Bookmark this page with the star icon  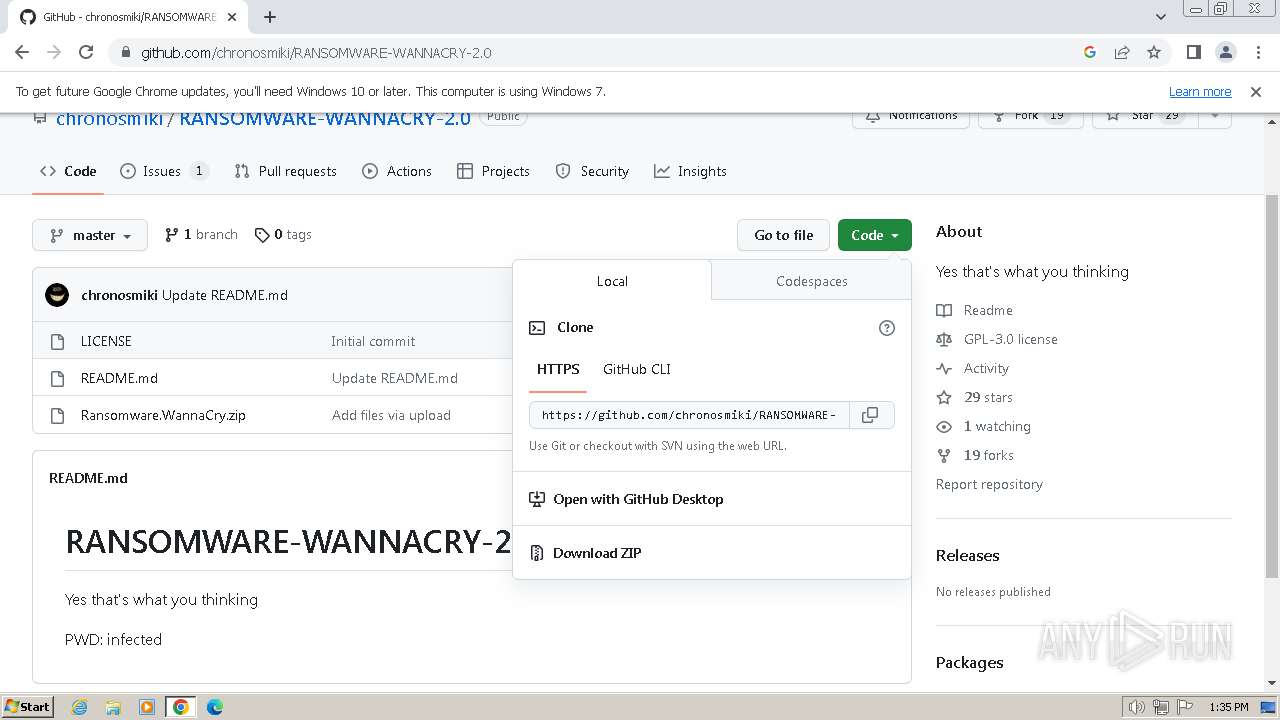point(1154,52)
